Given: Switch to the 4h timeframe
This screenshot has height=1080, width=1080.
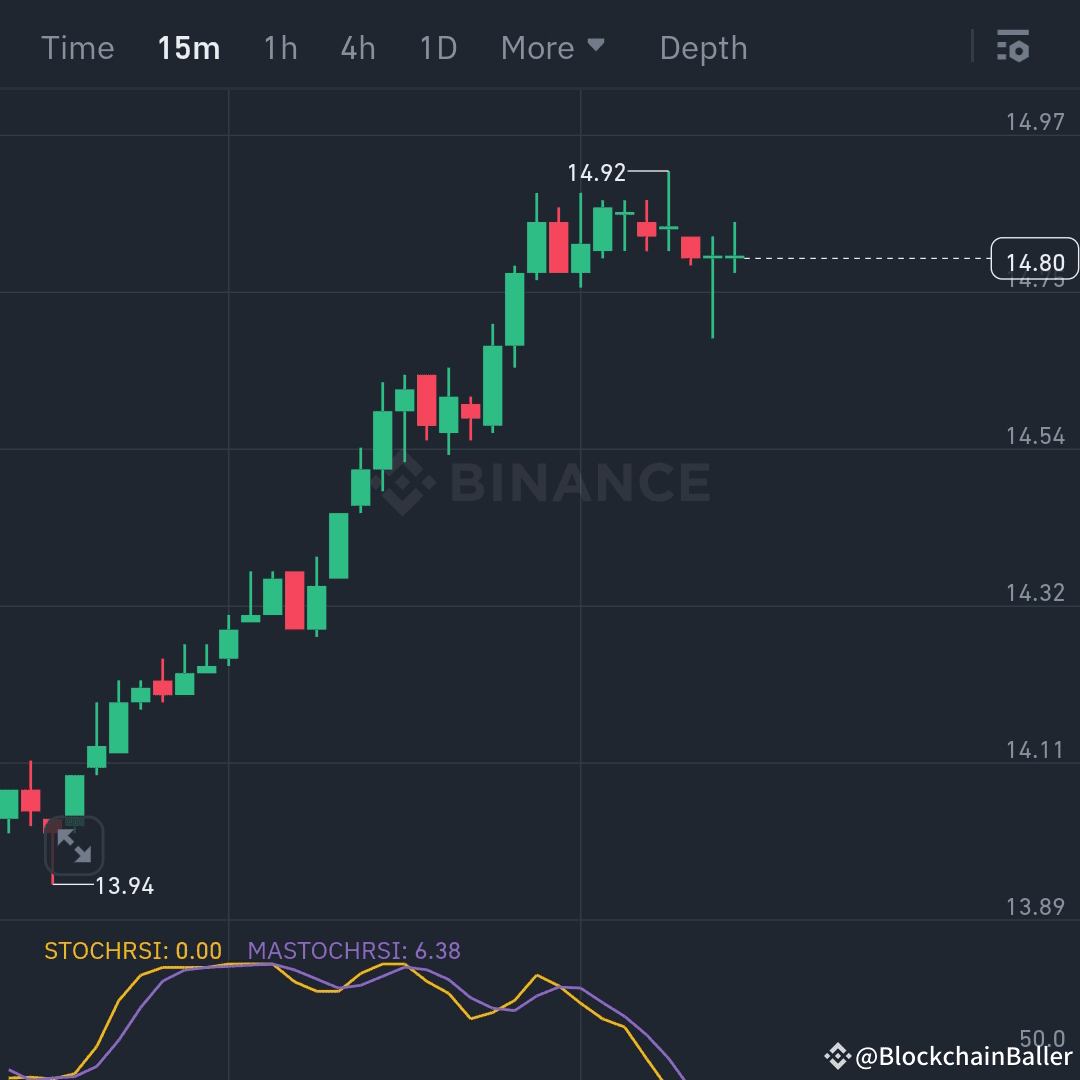Looking at the screenshot, I should [357, 47].
